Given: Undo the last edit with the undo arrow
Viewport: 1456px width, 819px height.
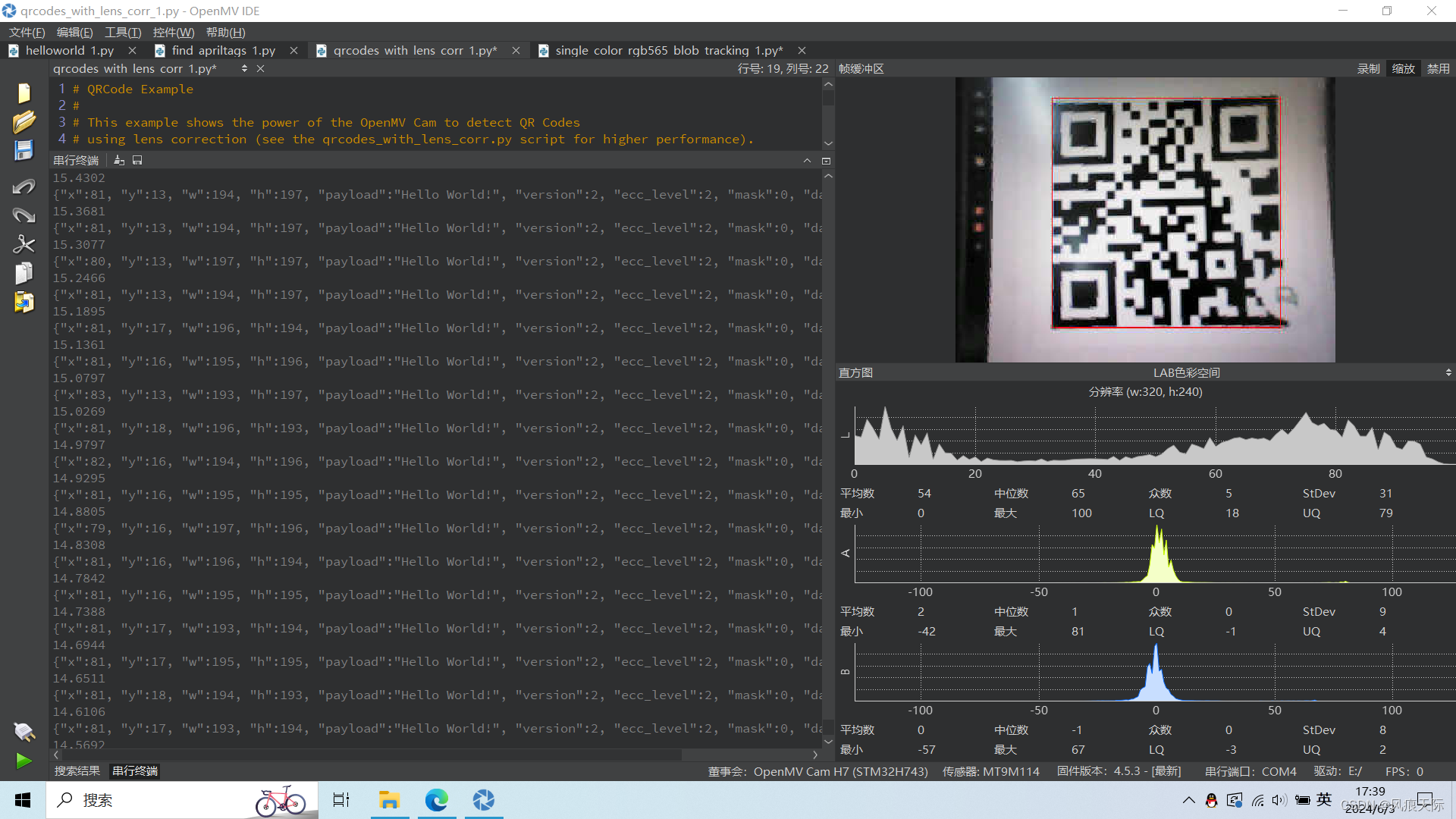Looking at the screenshot, I should 24,187.
